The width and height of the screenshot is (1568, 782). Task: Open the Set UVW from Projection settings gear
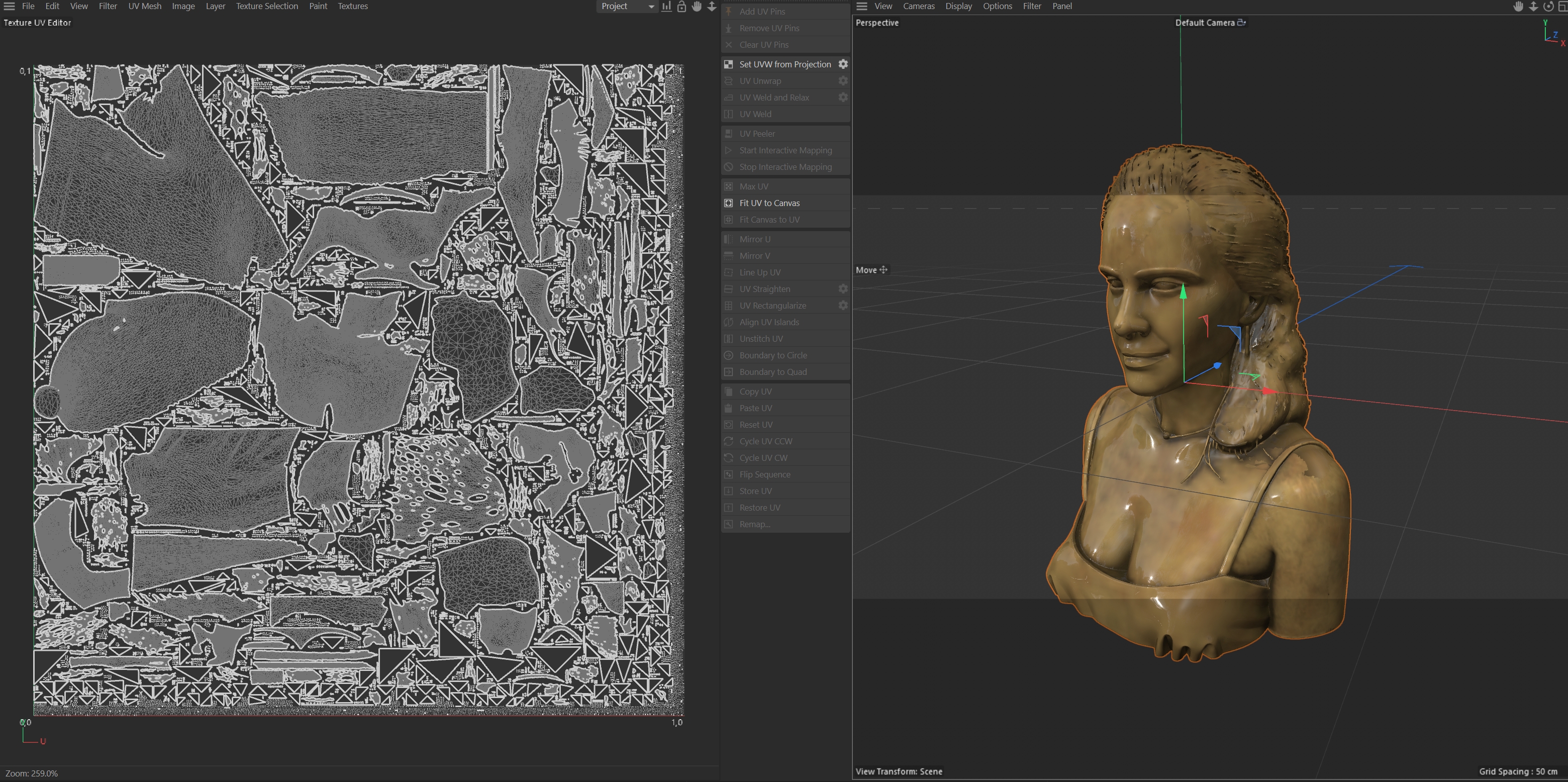(x=843, y=64)
